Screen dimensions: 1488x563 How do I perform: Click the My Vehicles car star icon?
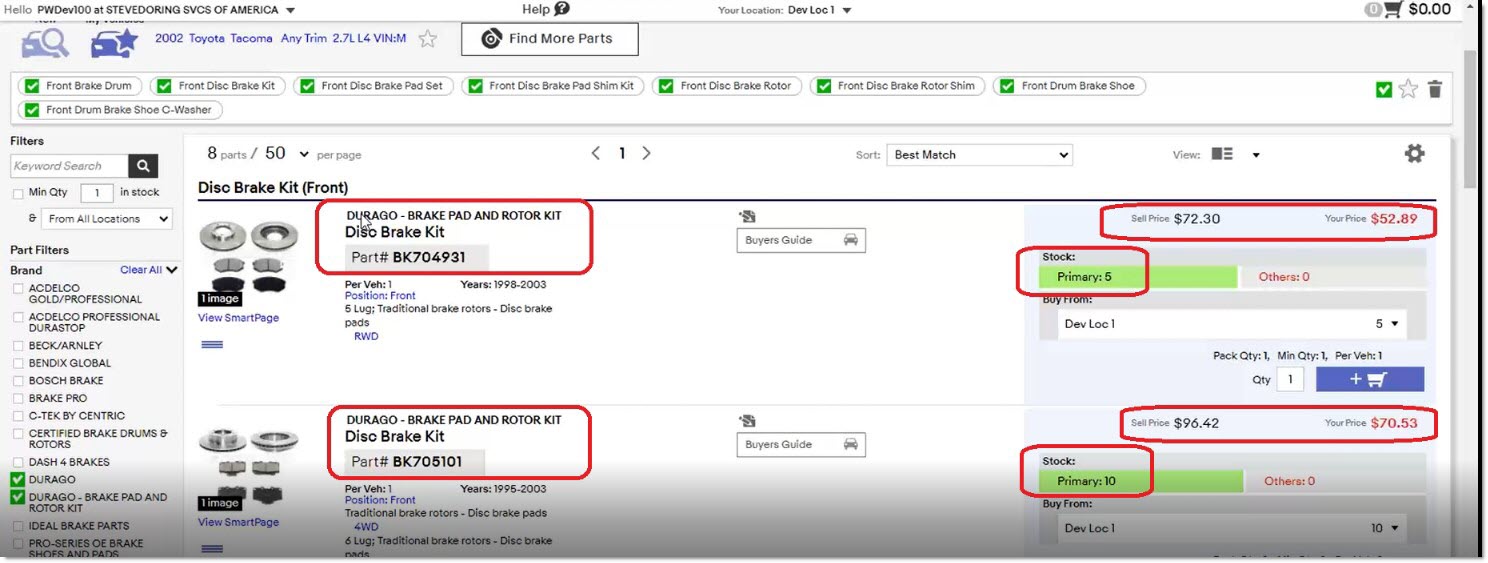pos(113,43)
